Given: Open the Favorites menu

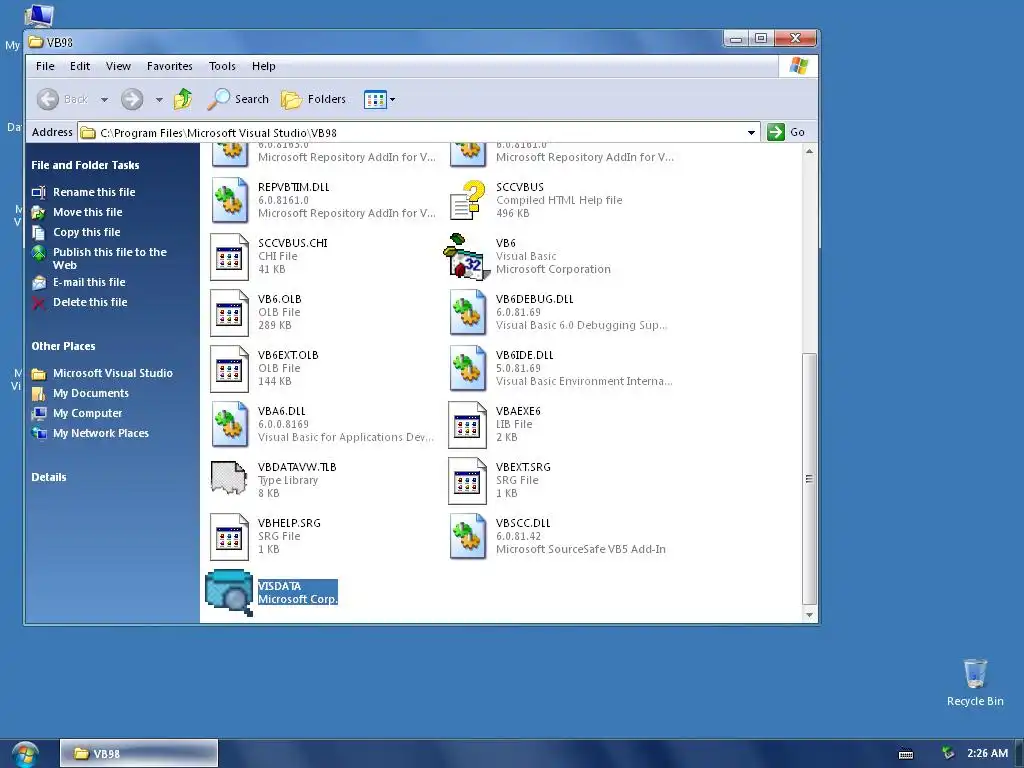Looking at the screenshot, I should [169, 66].
